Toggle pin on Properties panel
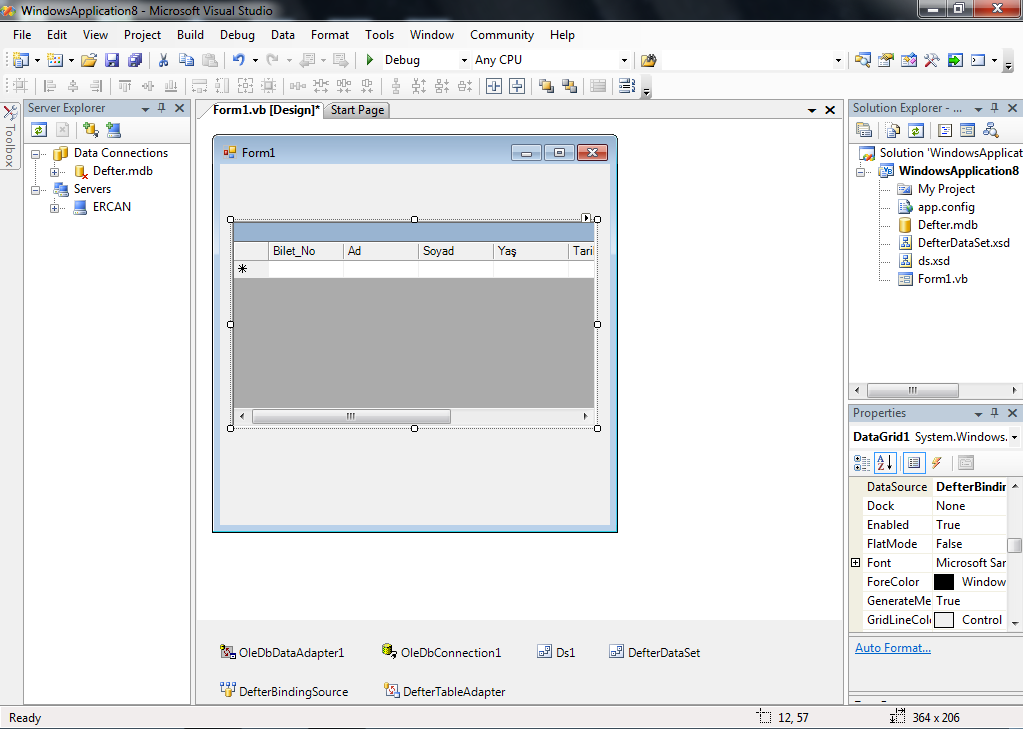The height and width of the screenshot is (729, 1023). pyautogui.click(x=994, y=413)
